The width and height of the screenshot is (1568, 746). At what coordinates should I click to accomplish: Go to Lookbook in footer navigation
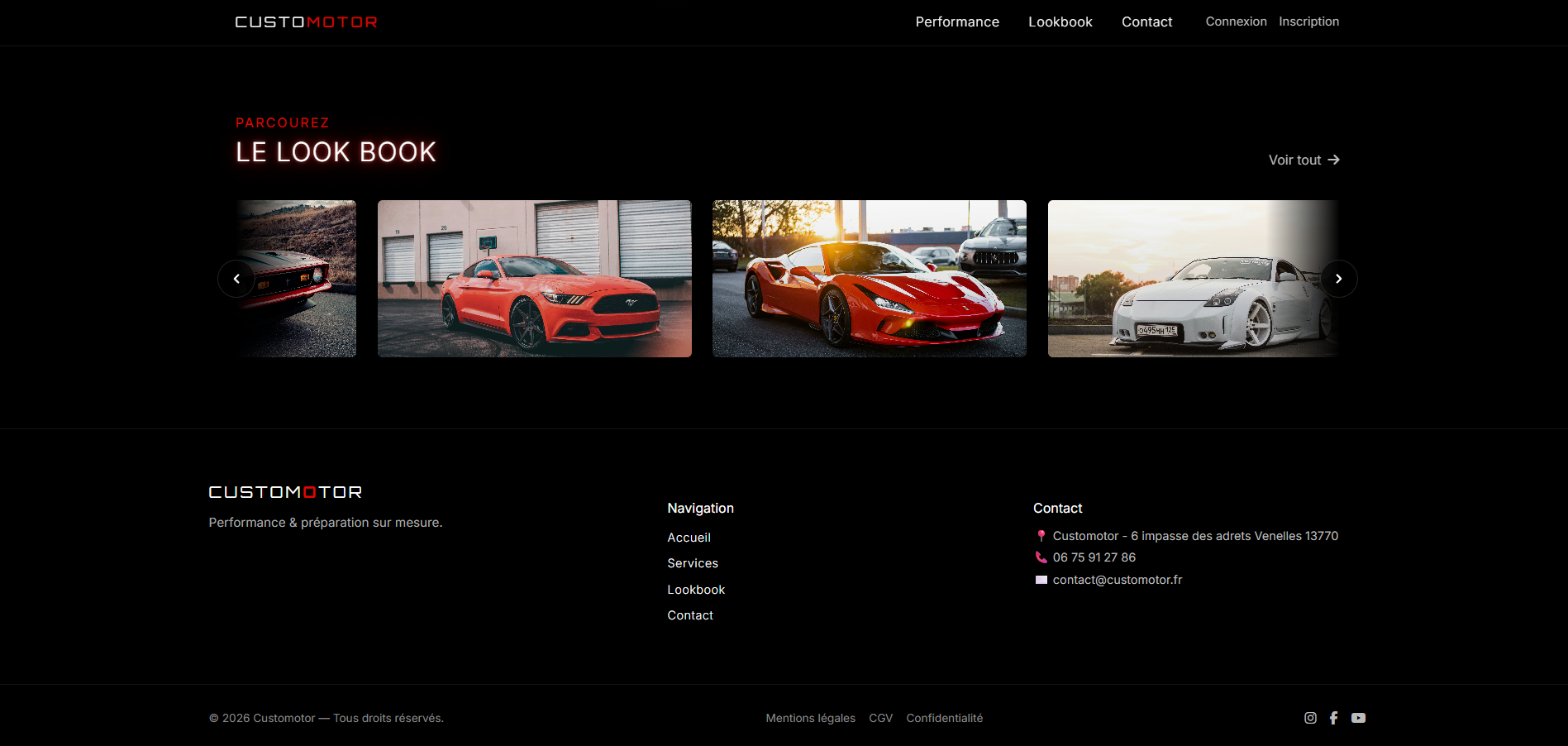[696, 590]
